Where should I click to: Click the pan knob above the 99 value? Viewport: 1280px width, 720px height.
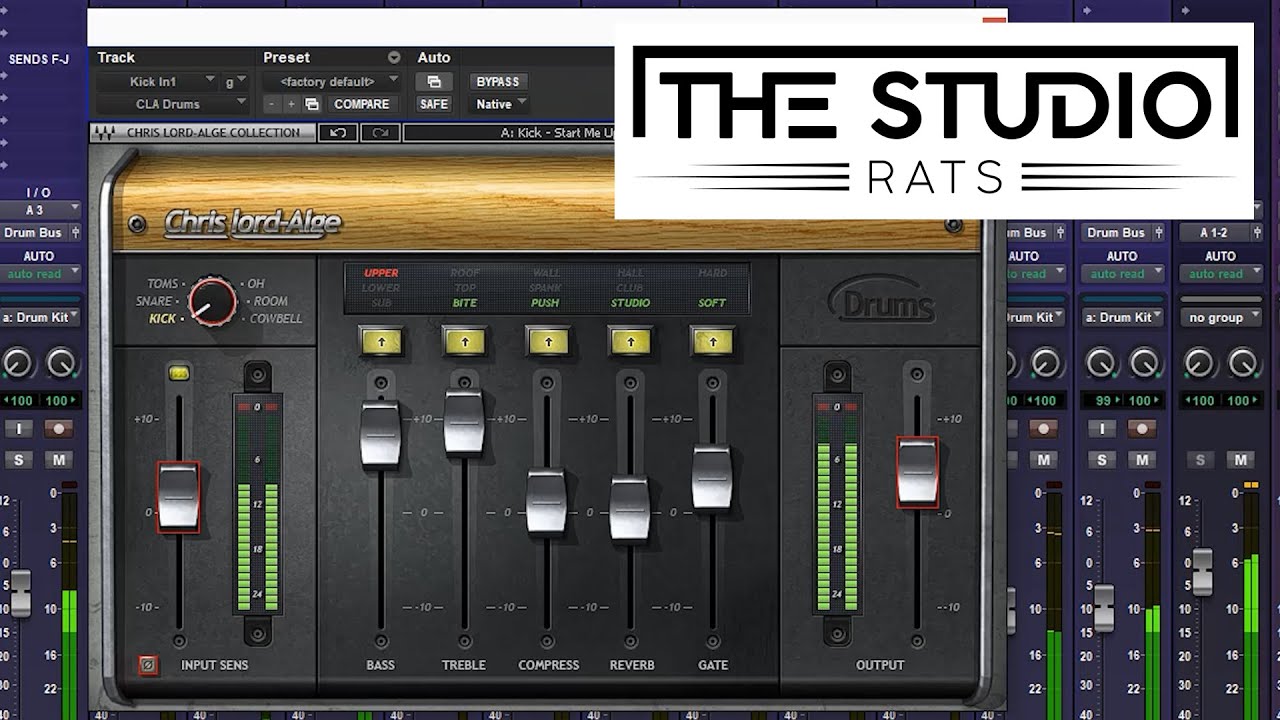(x=1100, y=363)
